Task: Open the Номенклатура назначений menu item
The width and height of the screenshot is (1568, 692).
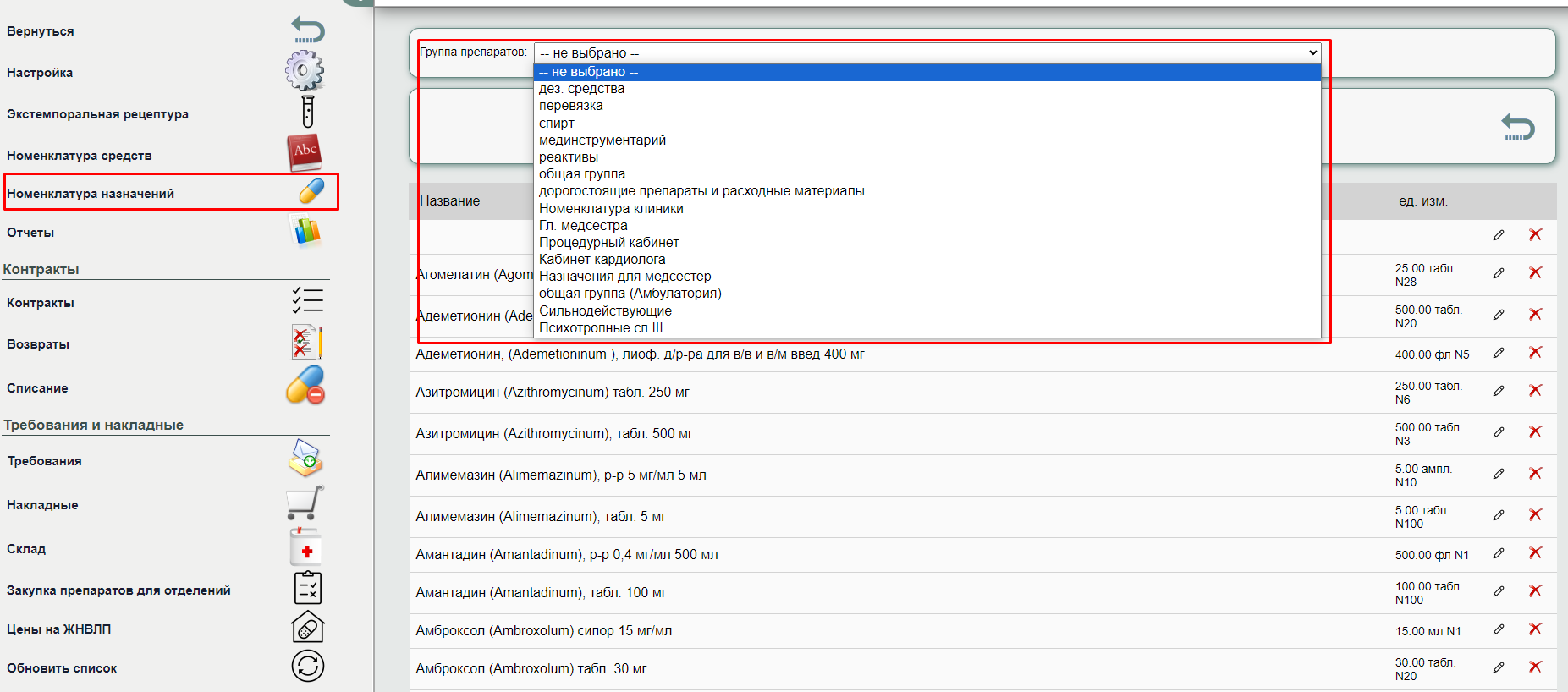Action: (x=91, y=194)
